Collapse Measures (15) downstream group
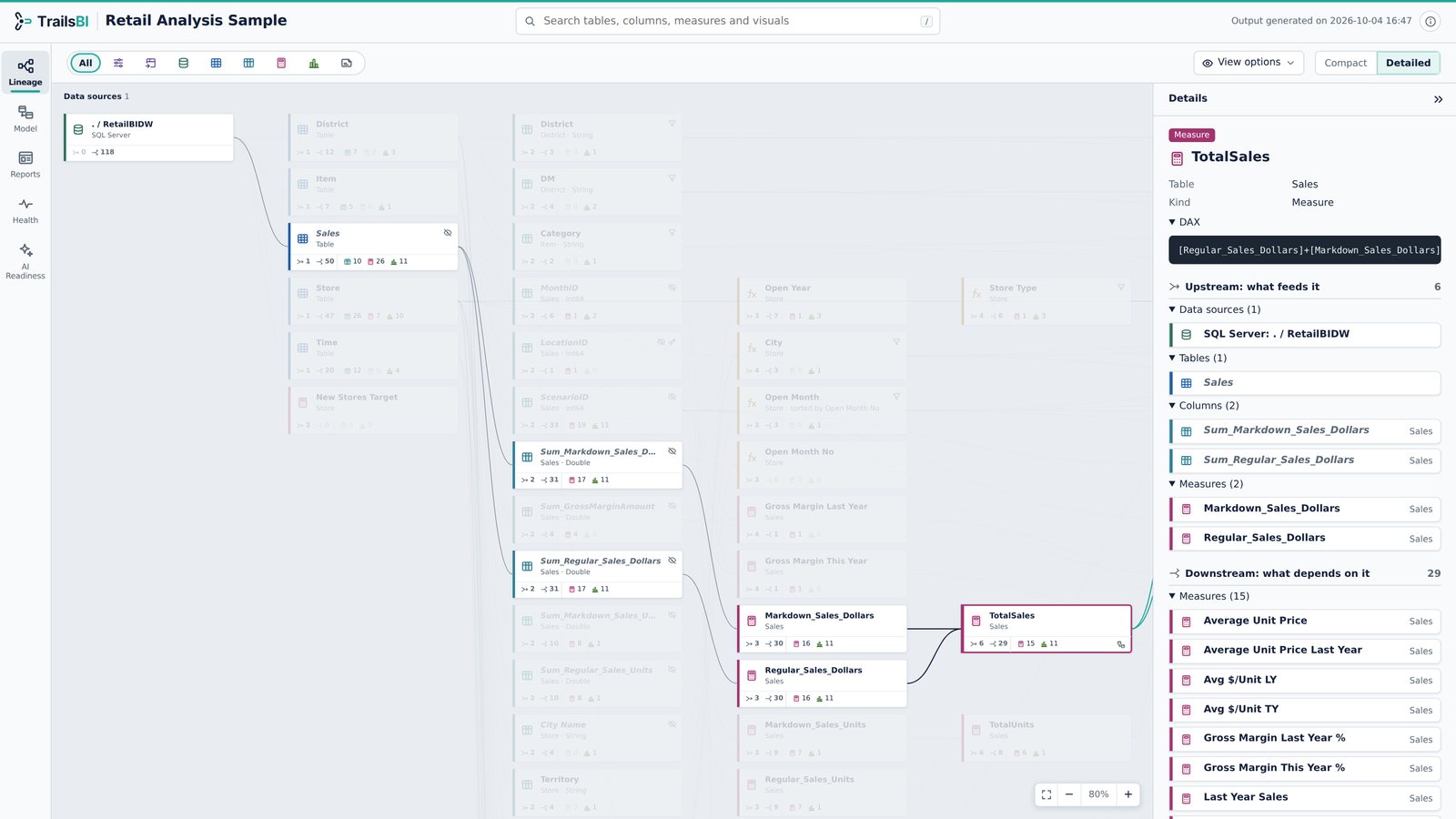The image size is (1456, 819). pos(1208,596)
